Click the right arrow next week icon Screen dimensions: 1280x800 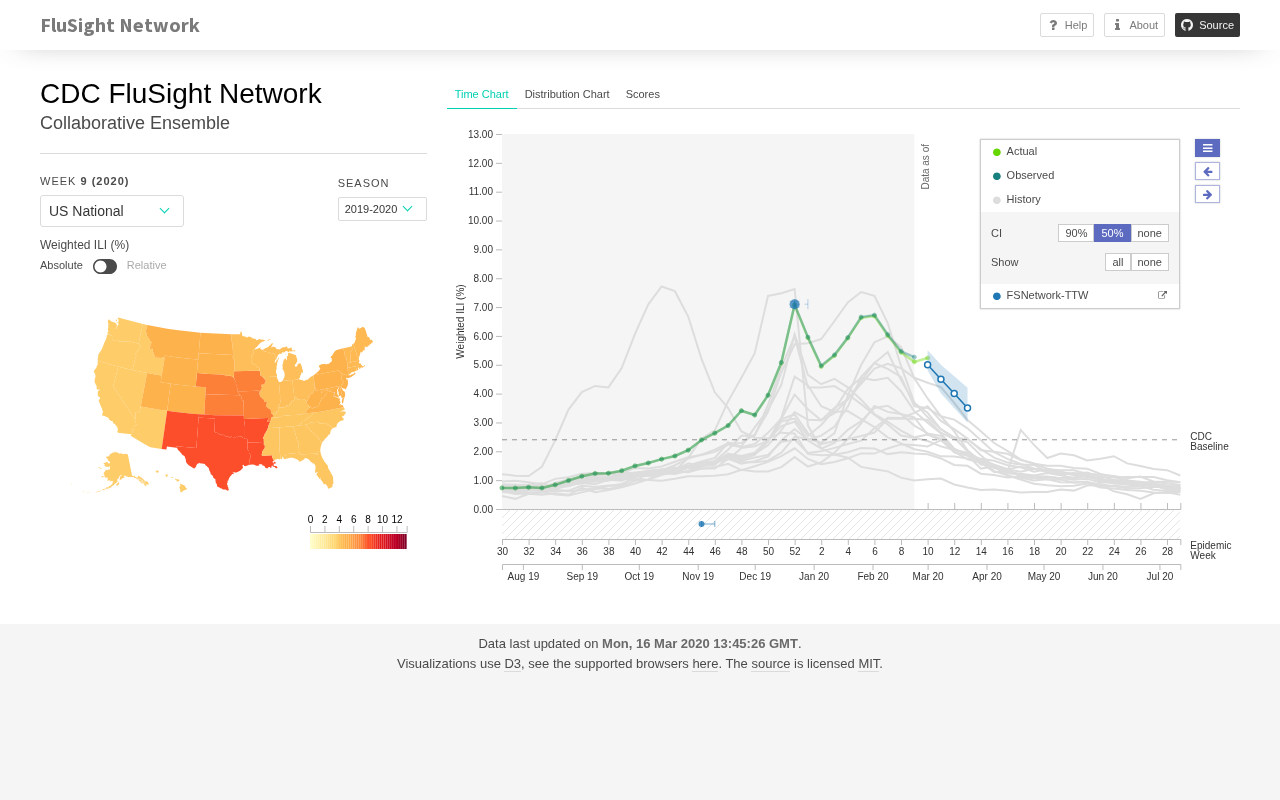1207,194
